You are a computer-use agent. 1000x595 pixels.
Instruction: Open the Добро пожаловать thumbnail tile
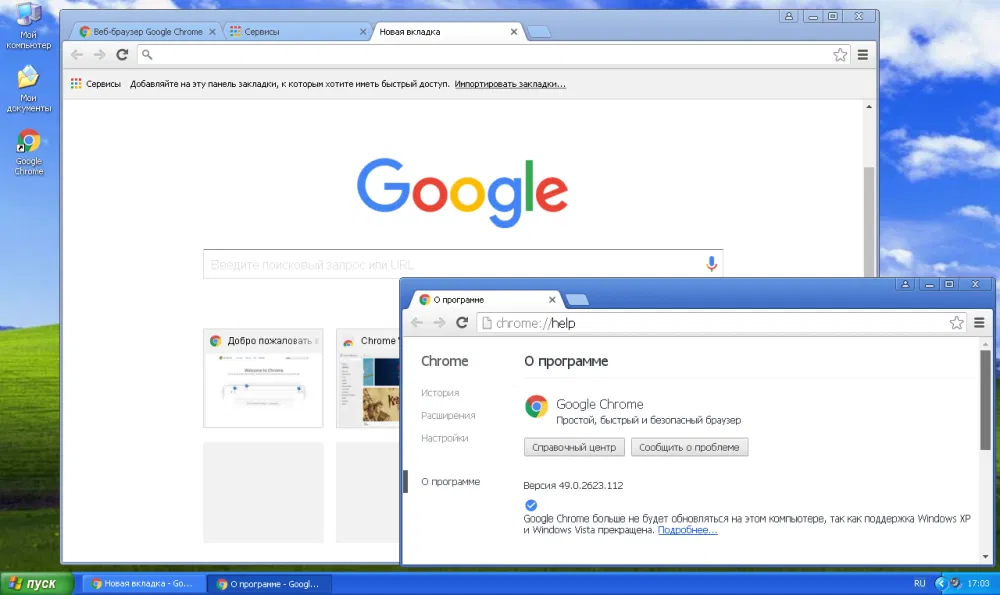coord(263,378)
